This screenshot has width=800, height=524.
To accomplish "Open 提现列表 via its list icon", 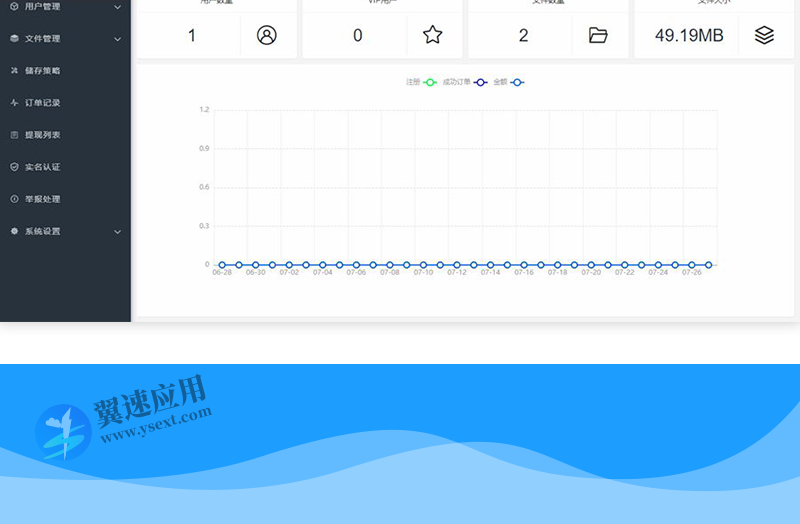I will tap(14, 135).
